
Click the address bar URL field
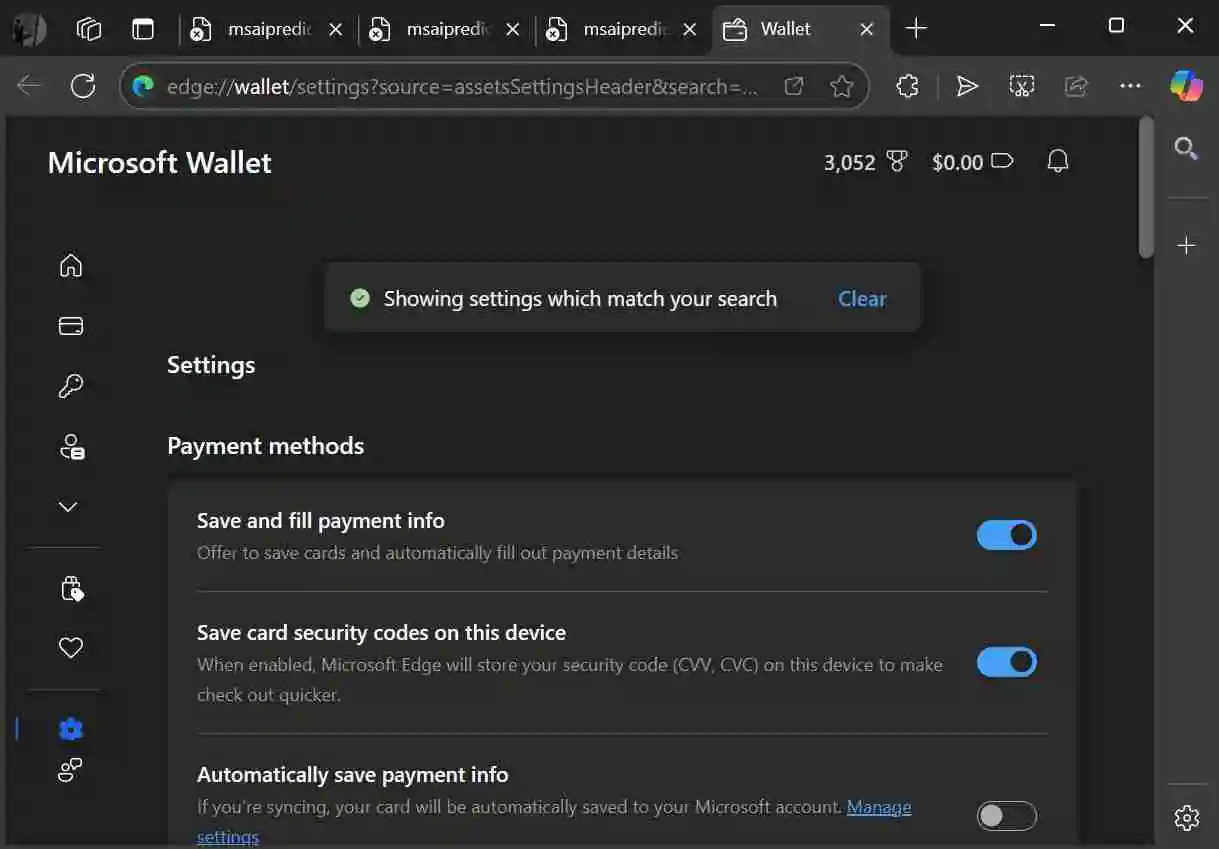pyautogui.click(x=460, y=87)
